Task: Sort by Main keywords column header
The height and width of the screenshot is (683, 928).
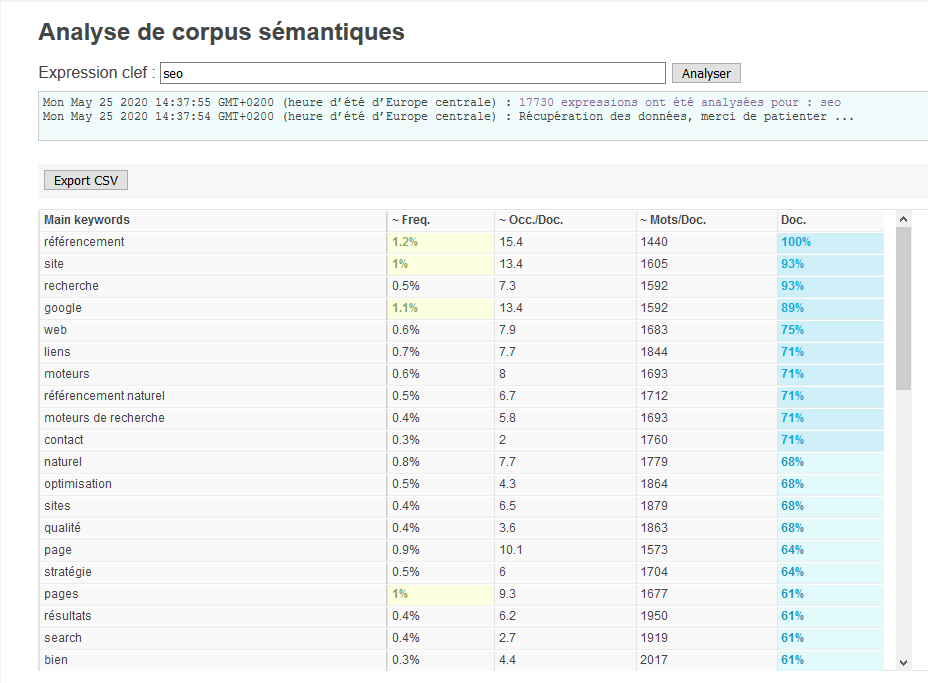Action: [212, 220]
